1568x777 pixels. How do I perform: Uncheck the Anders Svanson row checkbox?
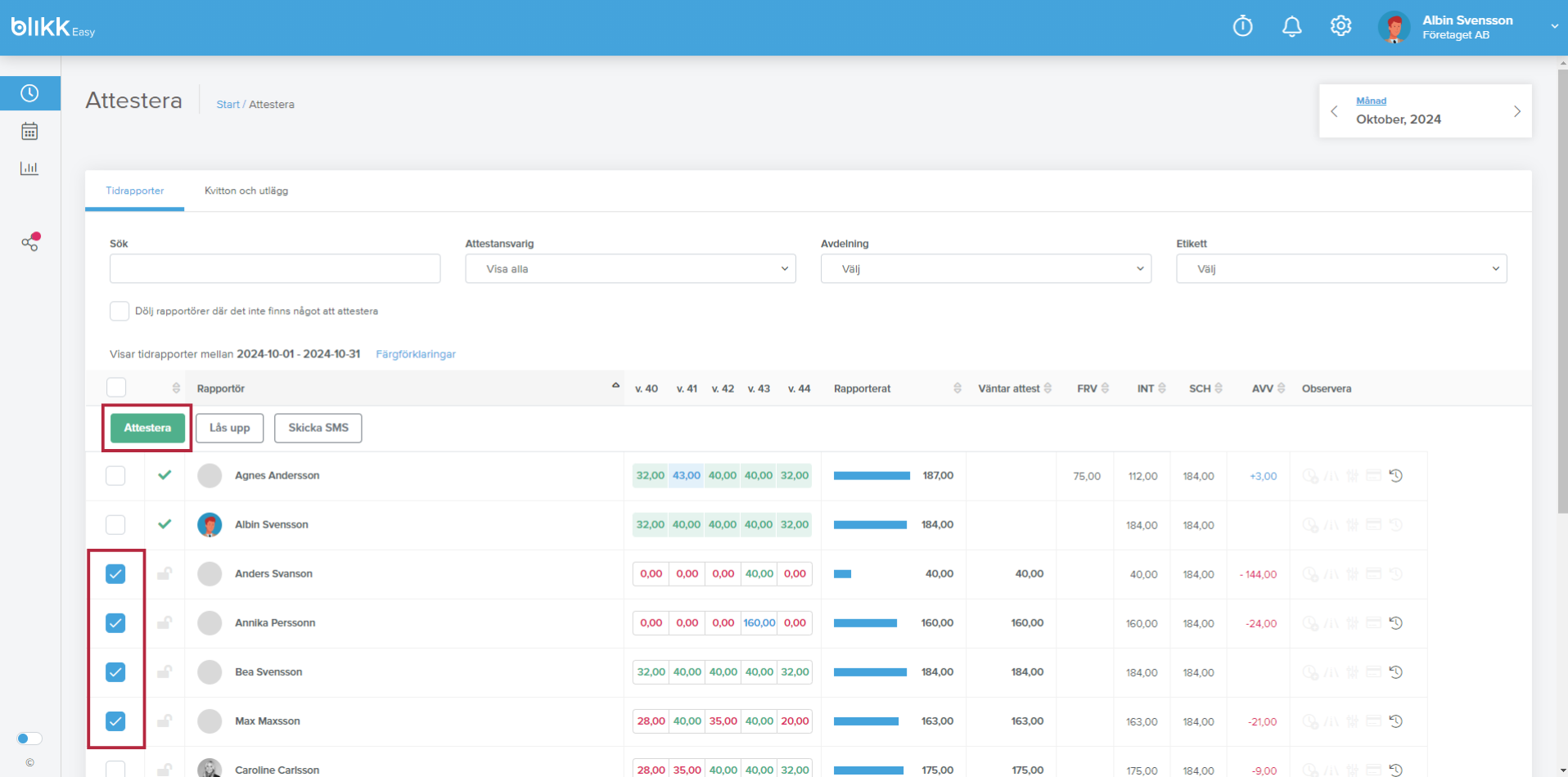pos(115,574)
